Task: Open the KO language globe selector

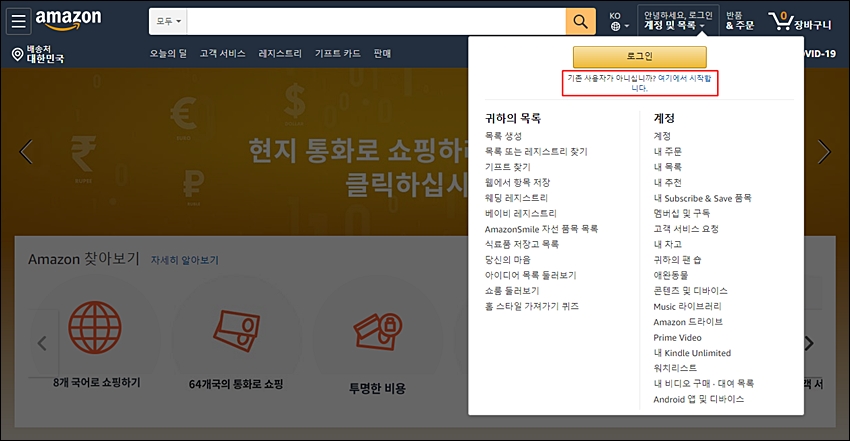Action: [x=619, y=21]
